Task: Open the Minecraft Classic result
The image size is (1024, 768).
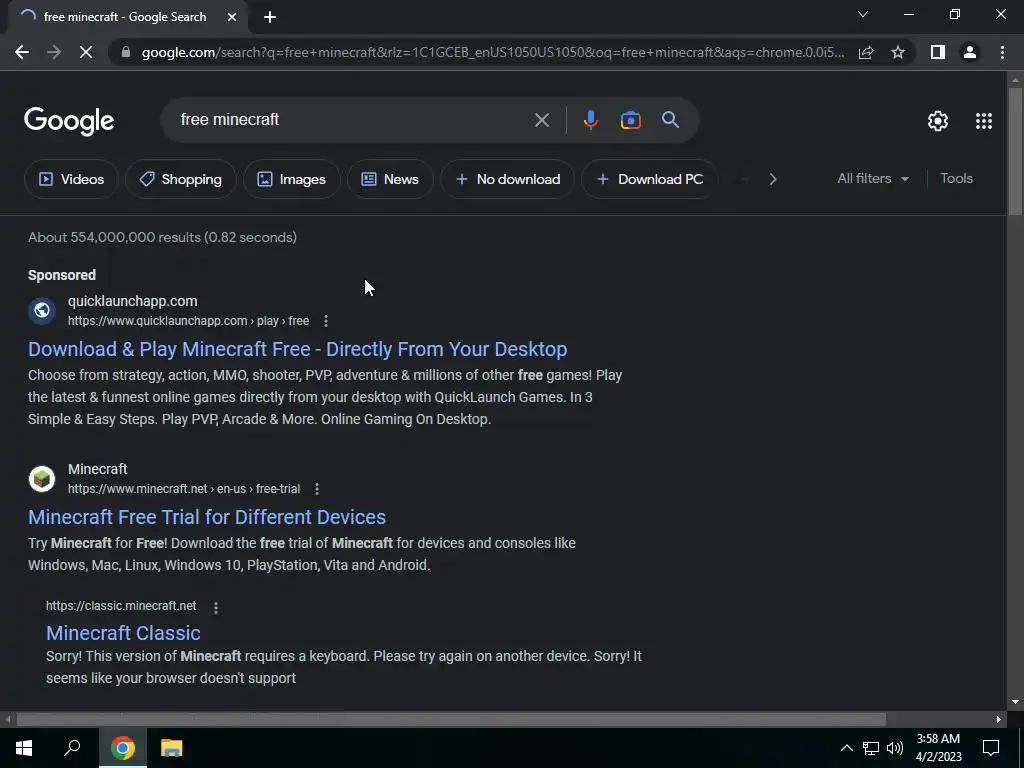Action: pyautogui.click(x=123, y=633)
